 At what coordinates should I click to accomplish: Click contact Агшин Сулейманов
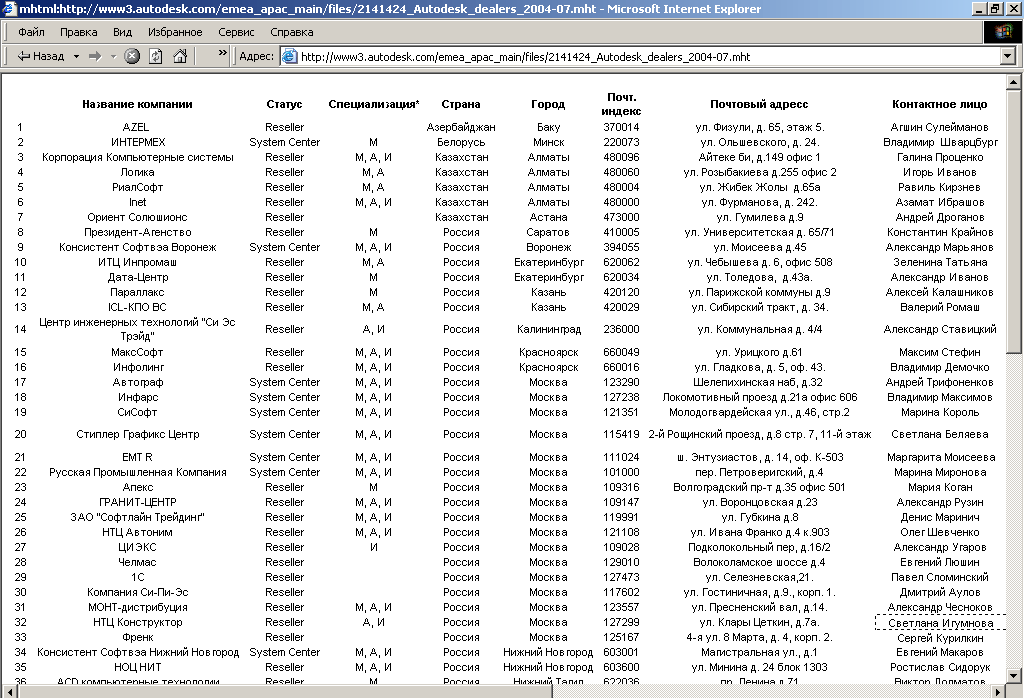click(940, 127)
